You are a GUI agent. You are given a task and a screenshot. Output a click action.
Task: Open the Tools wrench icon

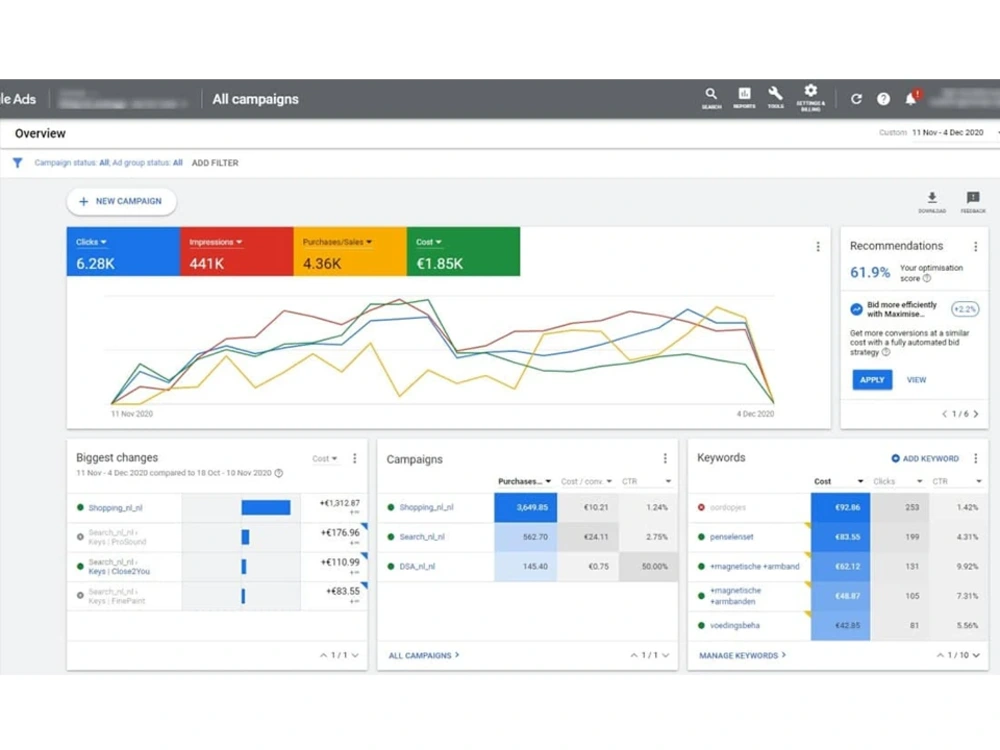(776, 98)
